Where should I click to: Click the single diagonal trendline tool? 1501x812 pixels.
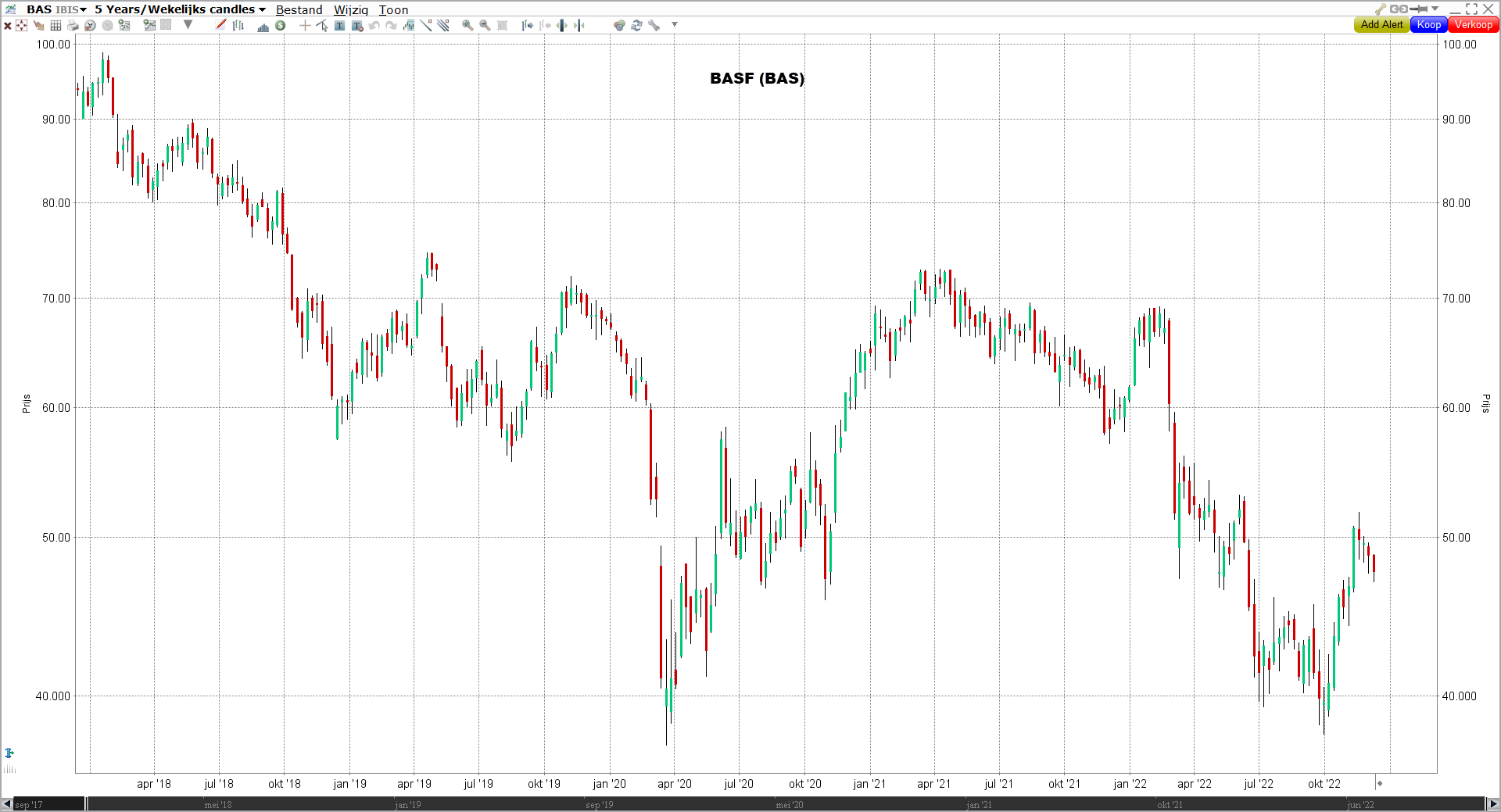pos(426,25)
